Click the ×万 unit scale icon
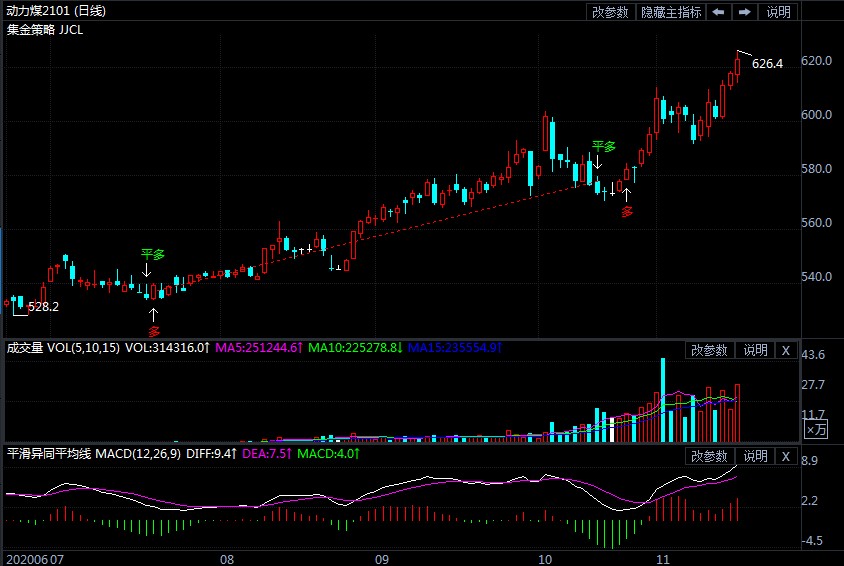This screenshot has width=844, height=566. pyautogui.click(x=816, y=429)
